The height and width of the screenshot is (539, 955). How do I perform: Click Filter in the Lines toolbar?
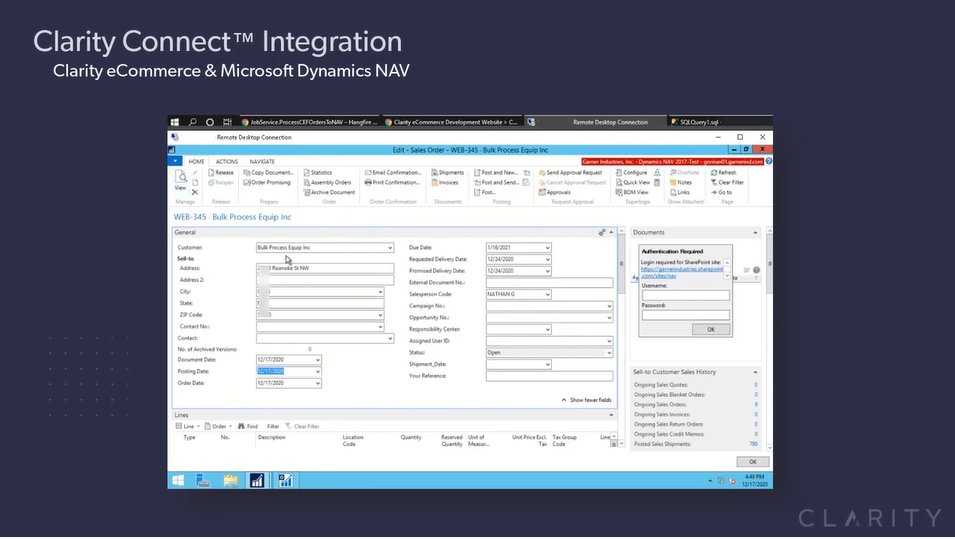click(273, 426)
